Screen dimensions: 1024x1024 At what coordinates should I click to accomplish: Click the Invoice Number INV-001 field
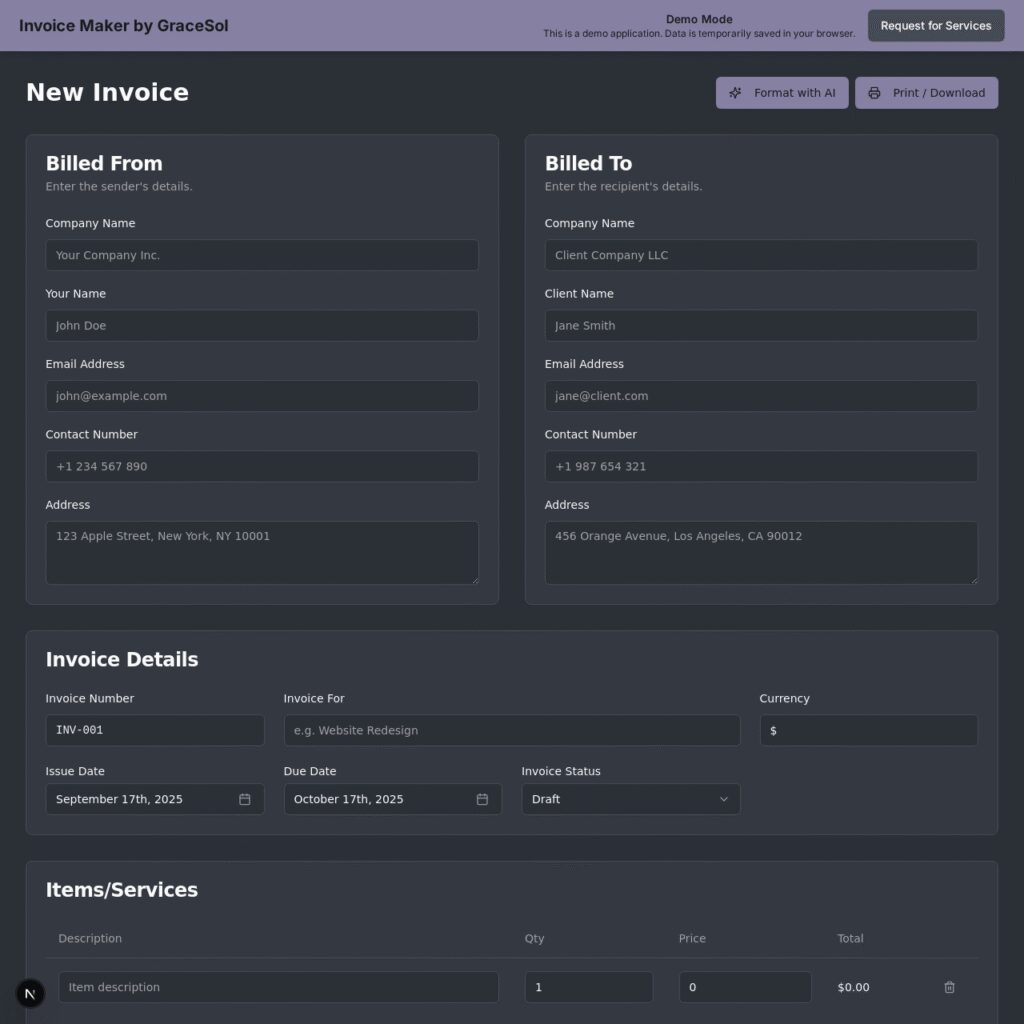tap(155, 730)
